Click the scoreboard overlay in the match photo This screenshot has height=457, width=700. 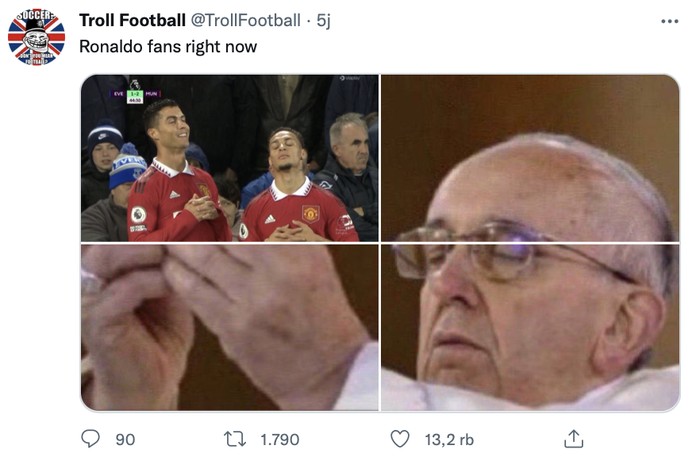[x=134, y=95]
